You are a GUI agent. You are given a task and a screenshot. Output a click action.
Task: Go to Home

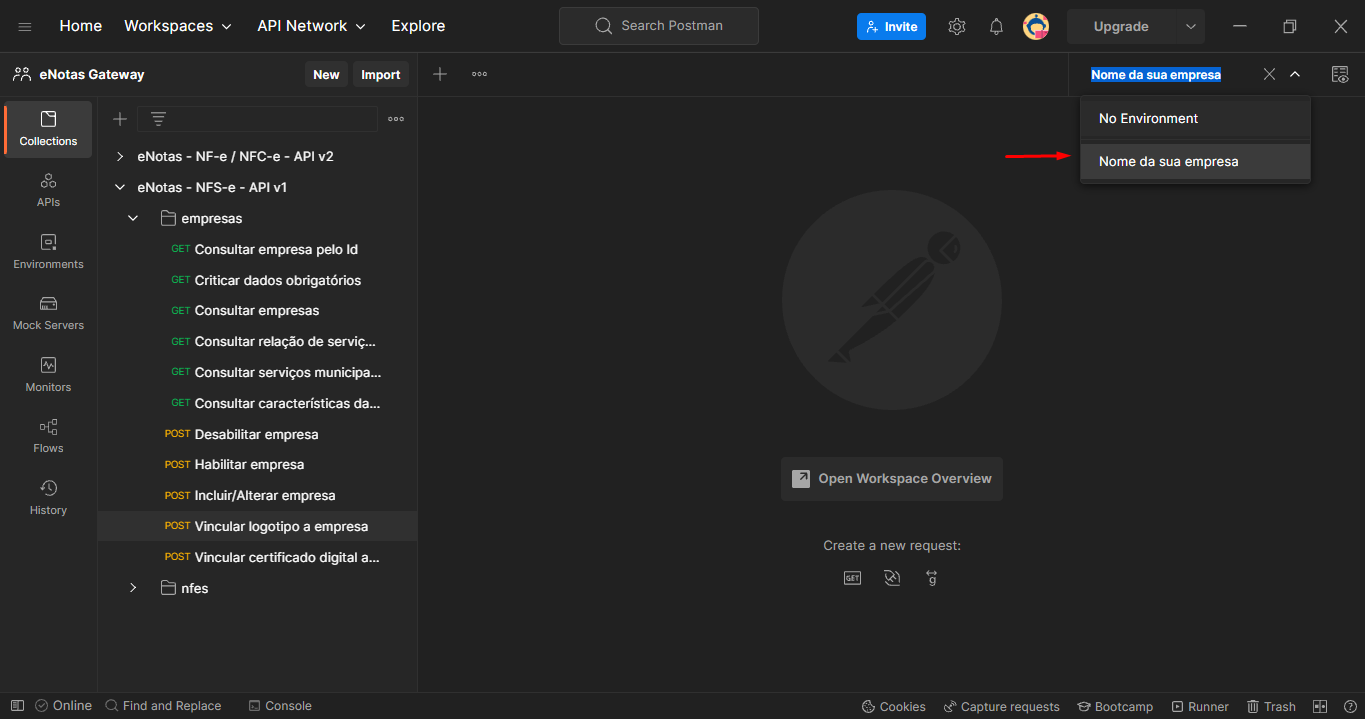[x=81, y=26]
